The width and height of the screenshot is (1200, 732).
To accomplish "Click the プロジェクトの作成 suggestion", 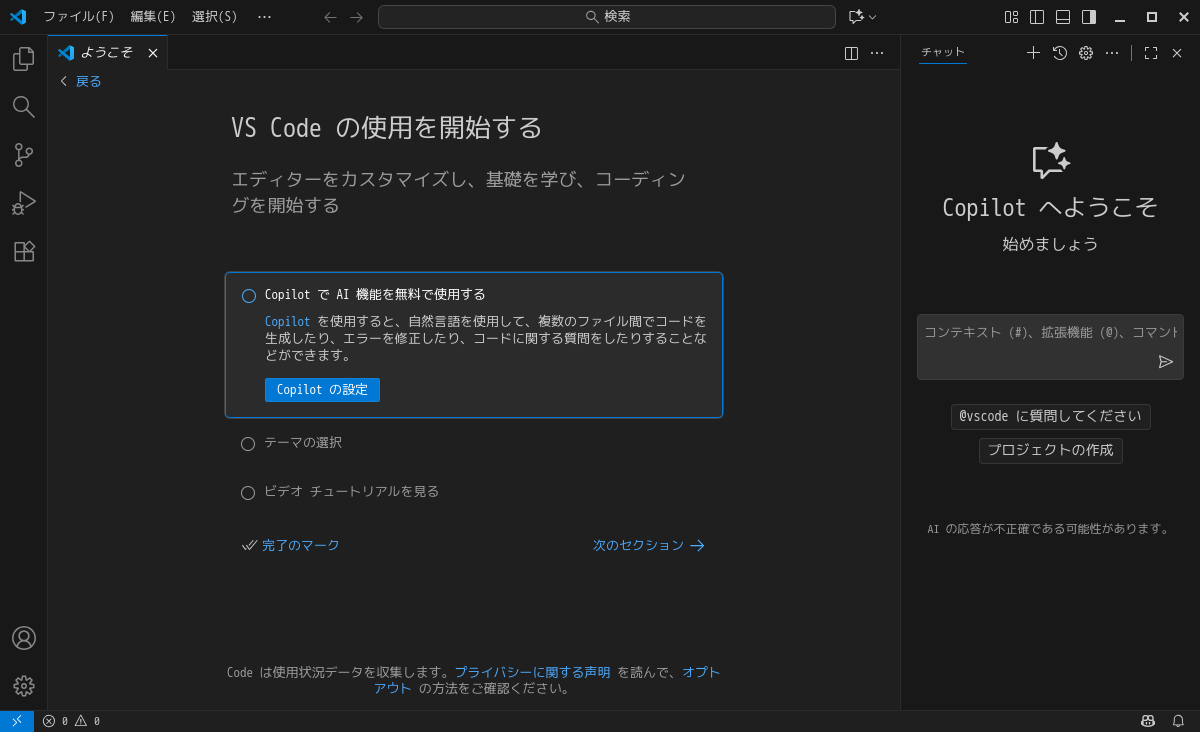I will [x=1050, y=451].
